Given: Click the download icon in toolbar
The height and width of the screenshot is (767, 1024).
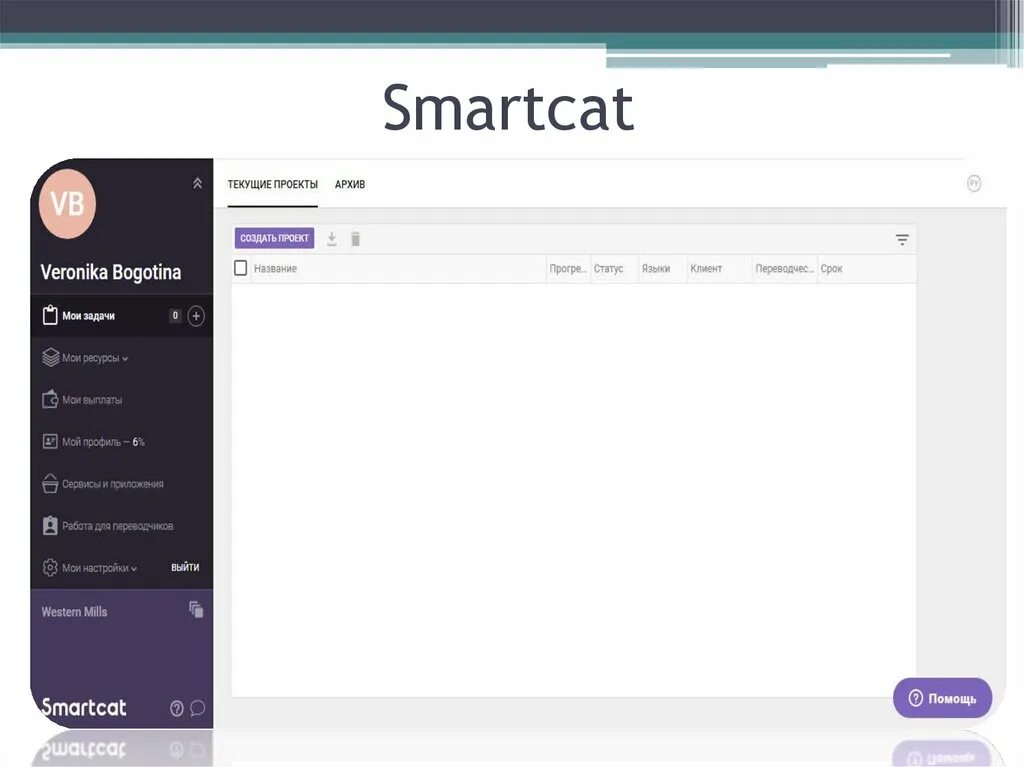Looking at the screenshot, I should 332,239.
